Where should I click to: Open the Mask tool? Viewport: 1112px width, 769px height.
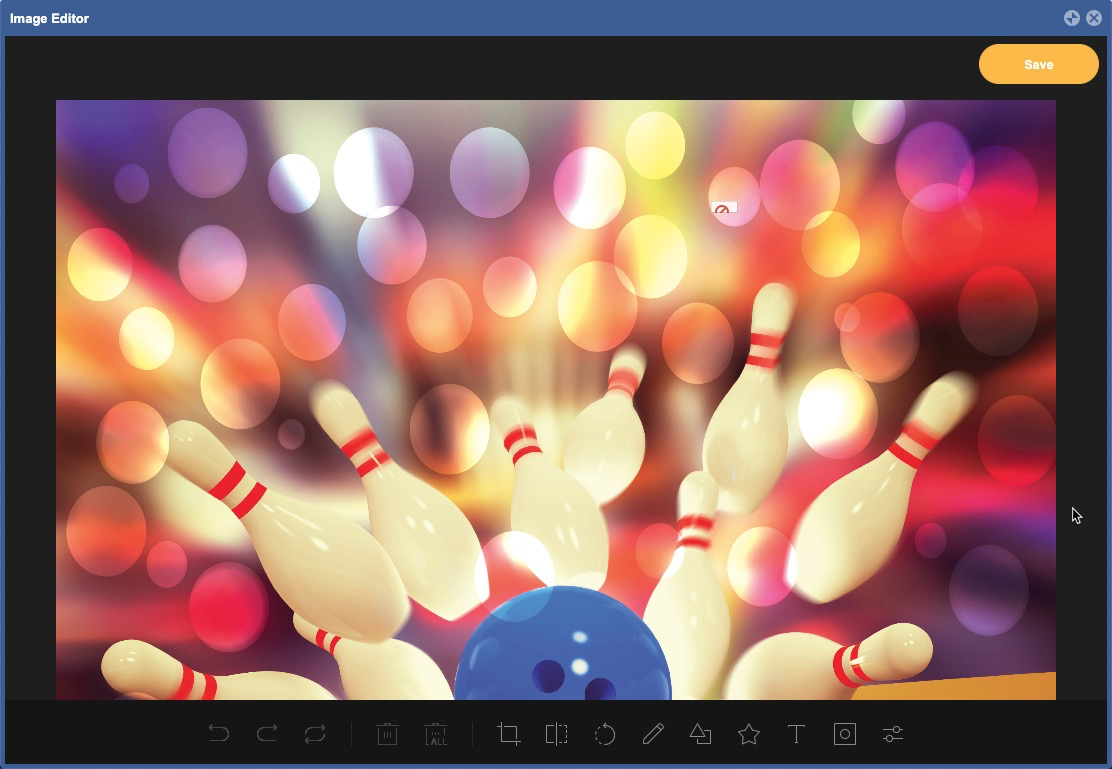[x=845, y=734]
